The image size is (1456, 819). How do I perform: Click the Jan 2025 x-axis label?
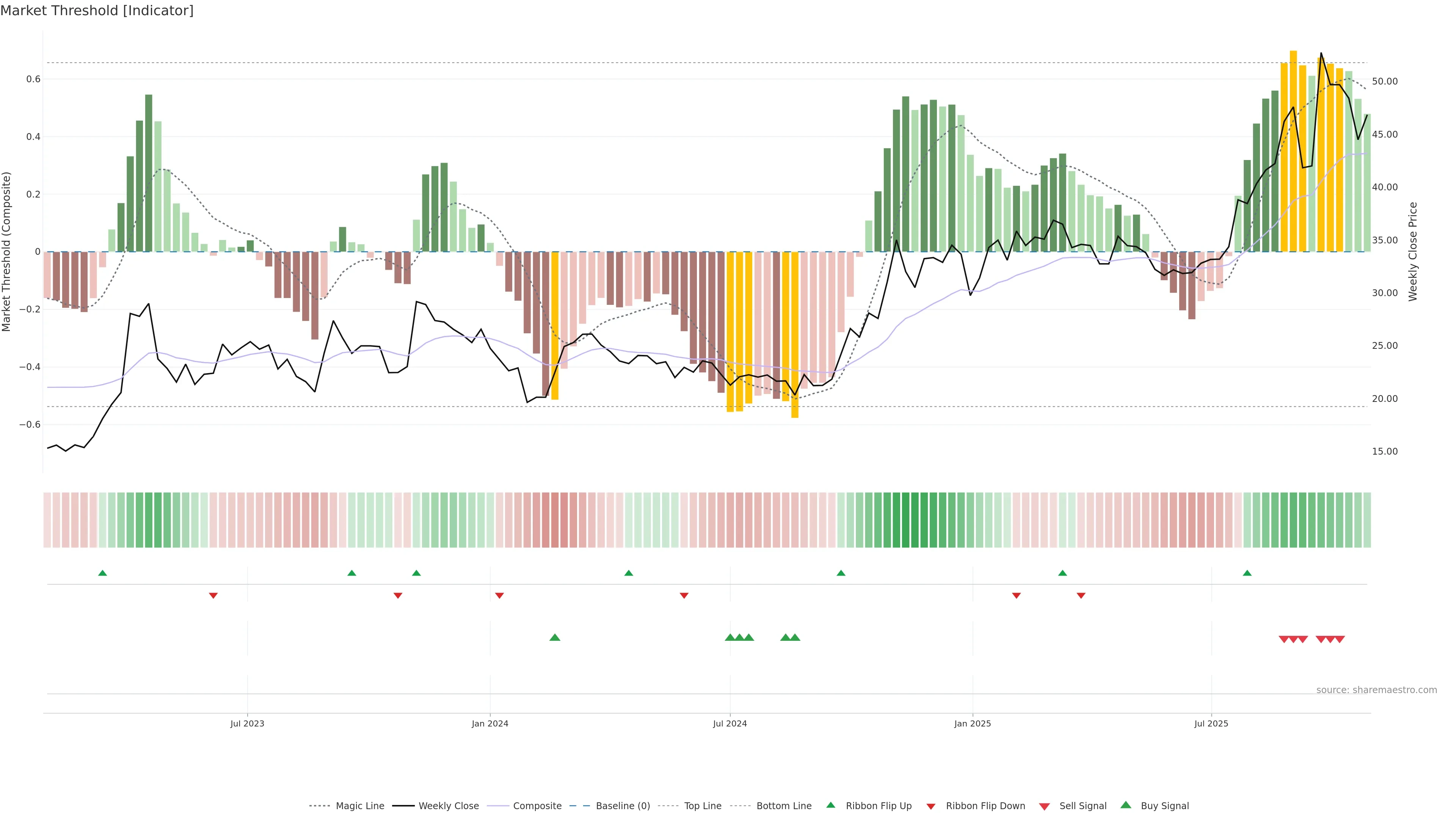coord(972,723)
